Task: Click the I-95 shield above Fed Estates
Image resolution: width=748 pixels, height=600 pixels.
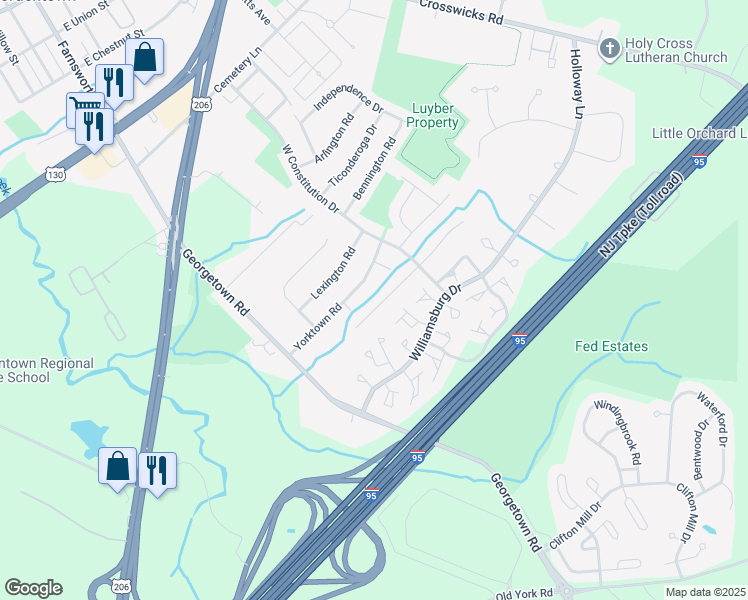Action: point(519,340)
